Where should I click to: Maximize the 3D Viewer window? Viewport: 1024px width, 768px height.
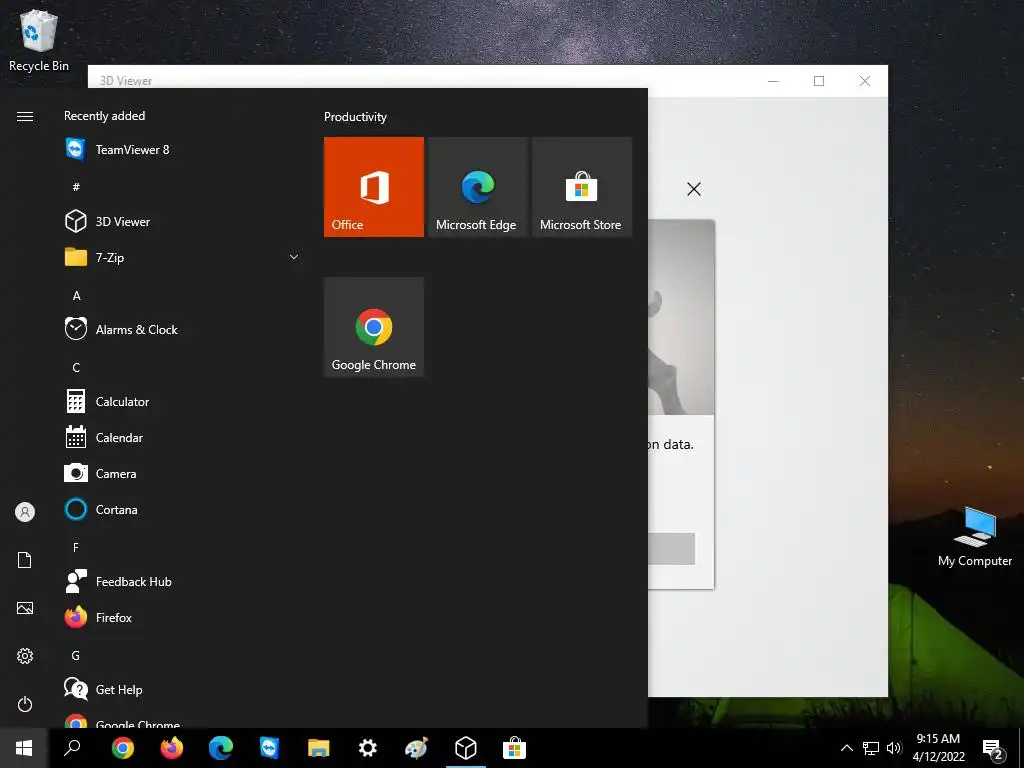[819, 81]
